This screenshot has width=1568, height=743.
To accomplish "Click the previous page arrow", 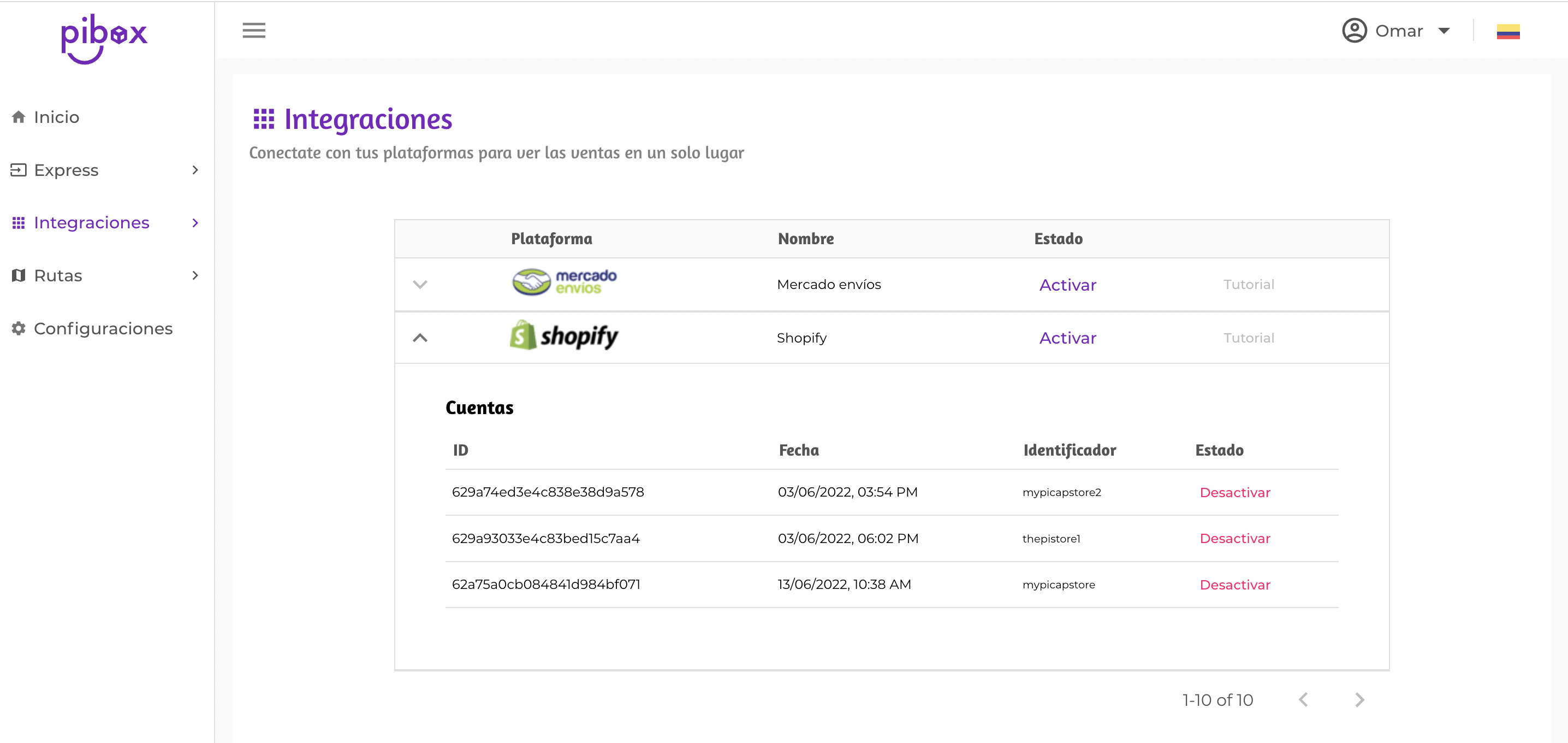I will (1303, 700).
